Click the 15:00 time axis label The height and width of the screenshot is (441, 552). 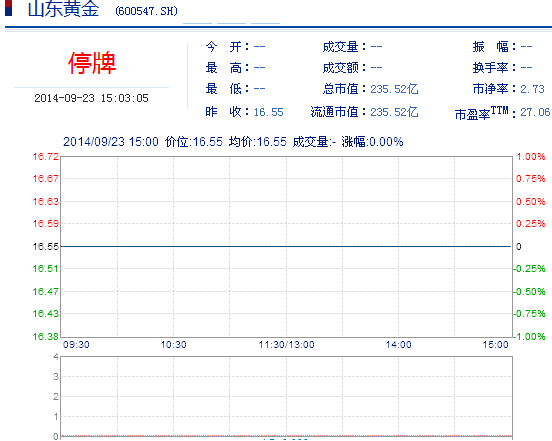(496, 345)
